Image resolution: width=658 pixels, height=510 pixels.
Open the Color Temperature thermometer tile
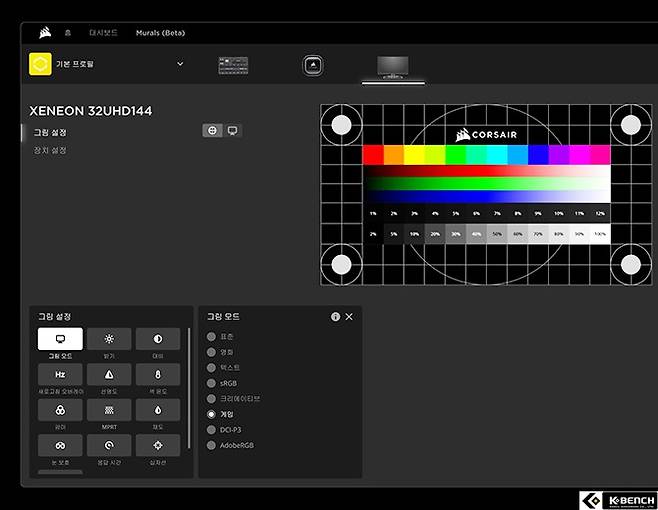point(158,375)
